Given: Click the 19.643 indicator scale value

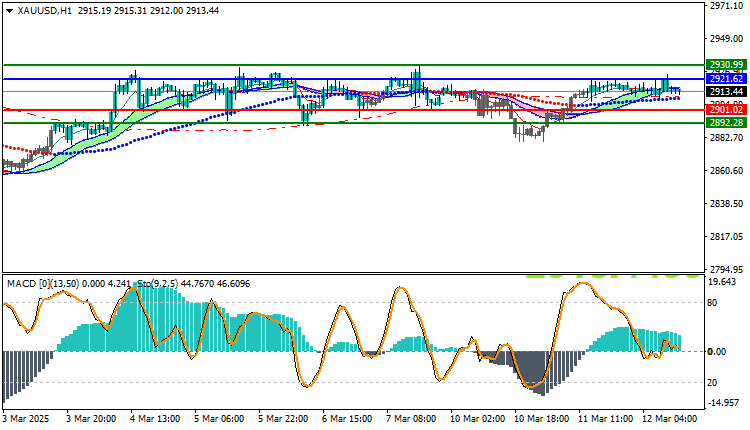Looking at the screenshot, I should [x=722, y=282].
